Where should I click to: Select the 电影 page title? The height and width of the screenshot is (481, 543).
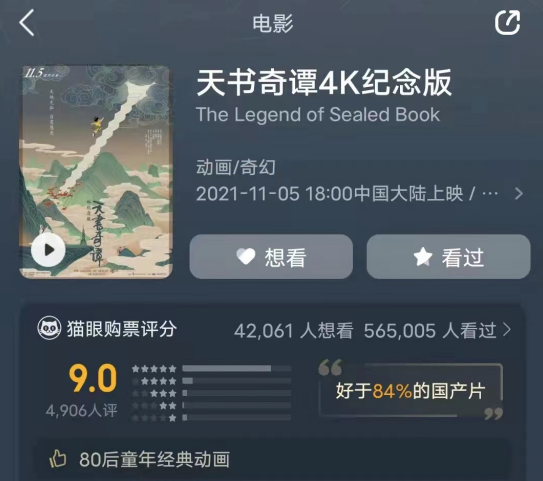coord(273,23)
